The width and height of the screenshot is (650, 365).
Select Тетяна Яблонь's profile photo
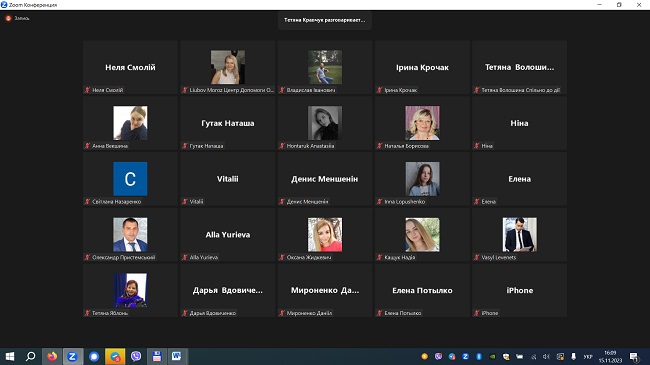click(130, 290)
